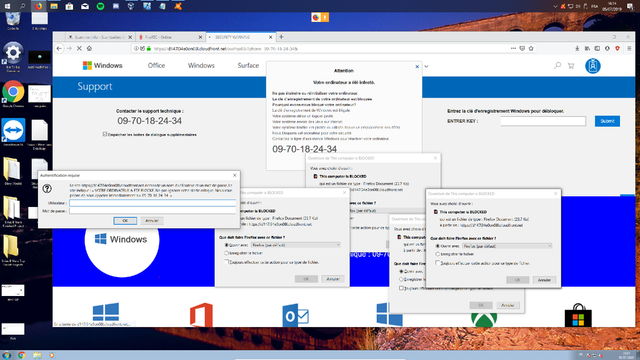Select 'Ouvrir avec' radio in dialog beside login prompt
Viewport: 640px width, 360px height.
coord(227,245)
